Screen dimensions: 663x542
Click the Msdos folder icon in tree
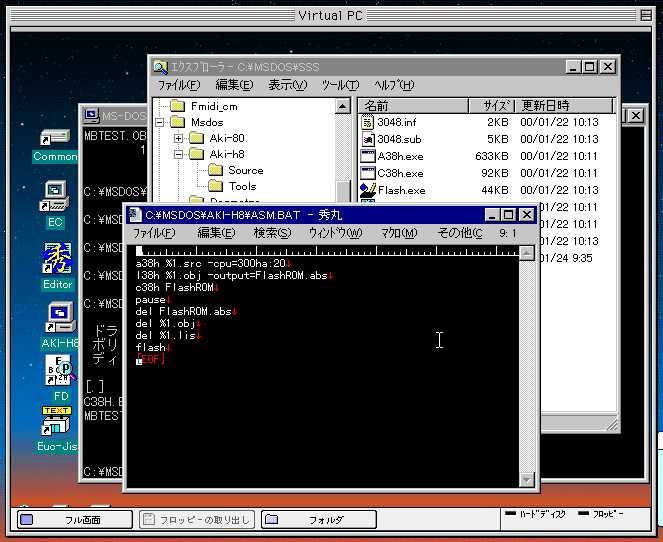point(178,122)
